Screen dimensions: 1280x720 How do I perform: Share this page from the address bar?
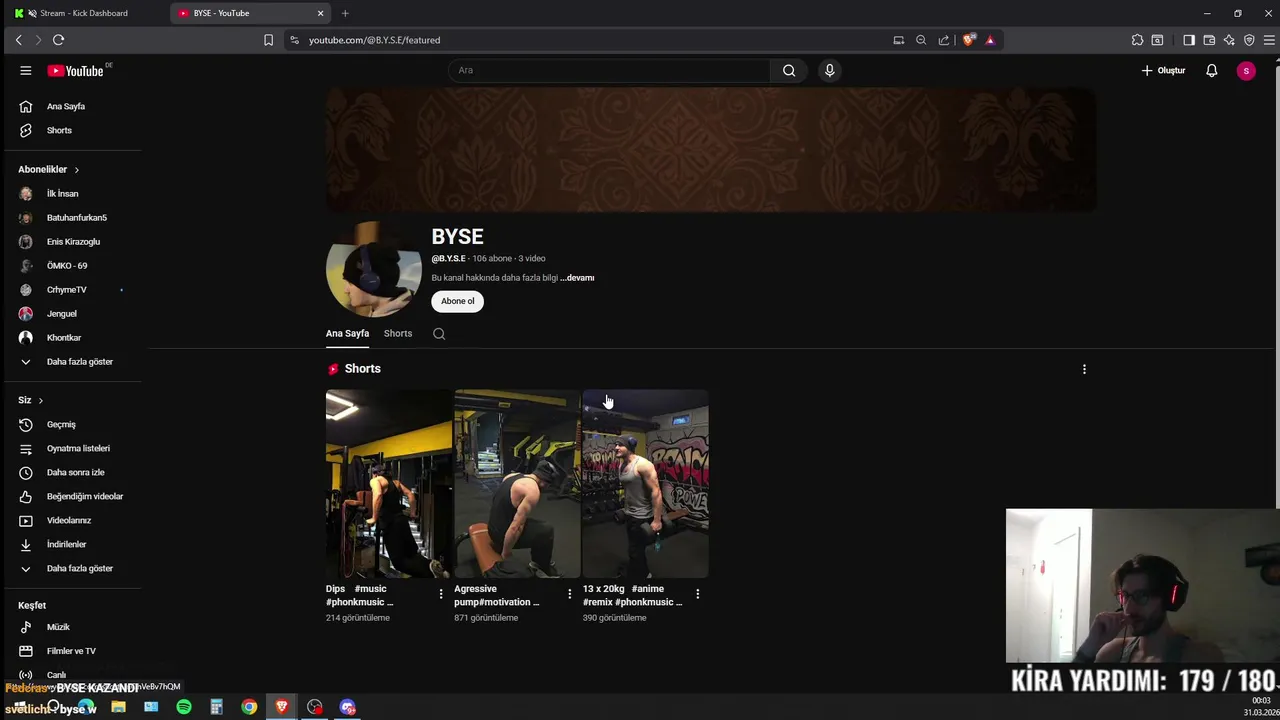pyautogui.click(x=944, y=40)
